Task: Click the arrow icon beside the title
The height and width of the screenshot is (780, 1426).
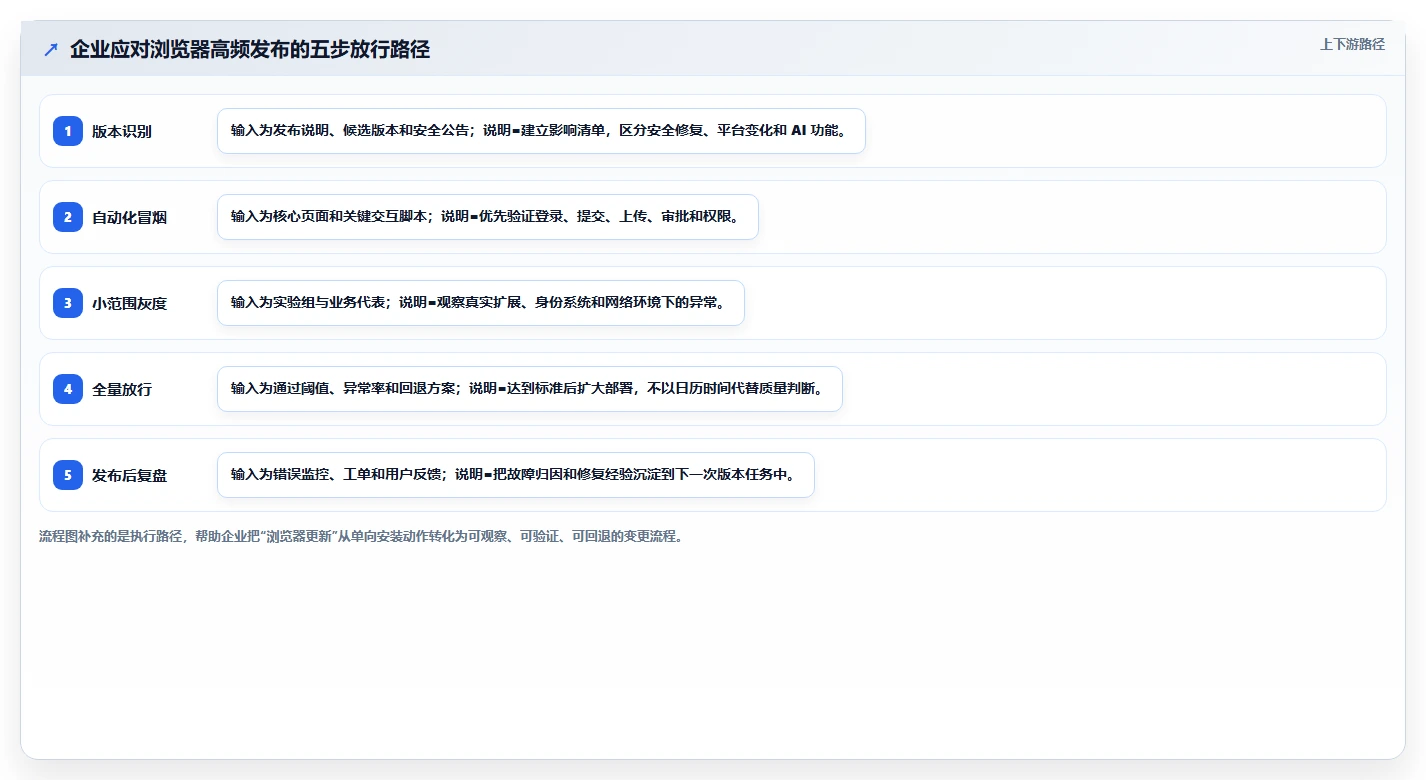Action: pyautogui.click(x=51, y=49)
